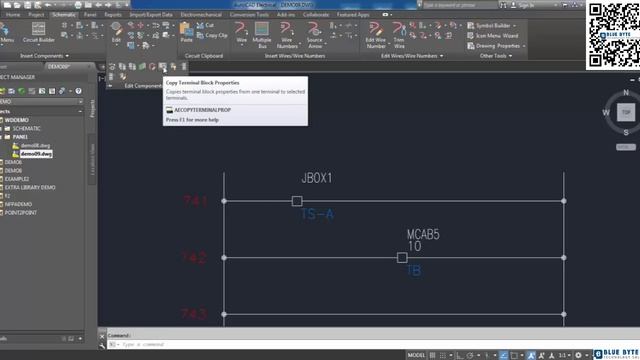Open the Featured Apps tab
This screenshot has width=640, height=360.
point(353,15)
